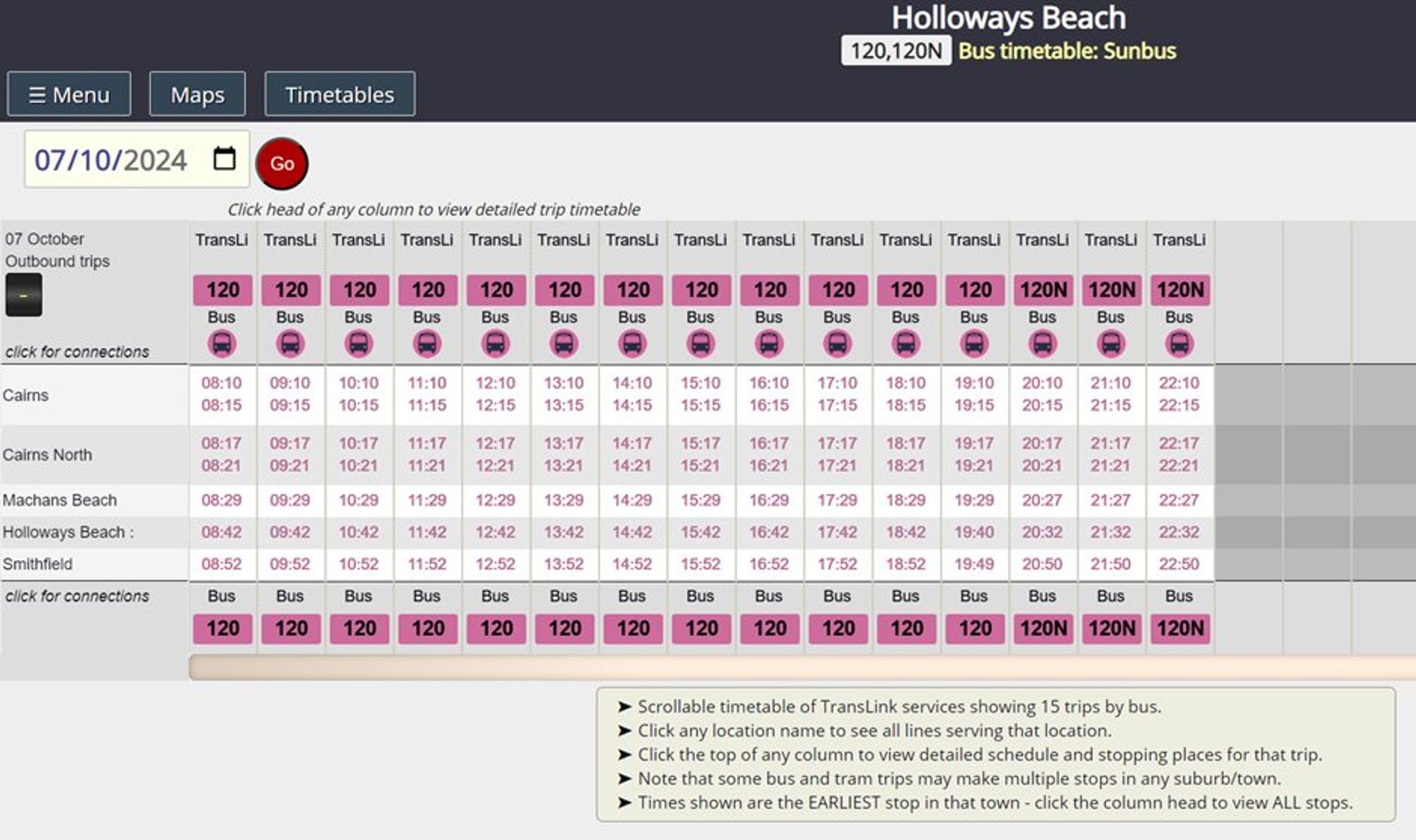Click the bus icon for the 11:10 trip

click(x=427, y=344)
